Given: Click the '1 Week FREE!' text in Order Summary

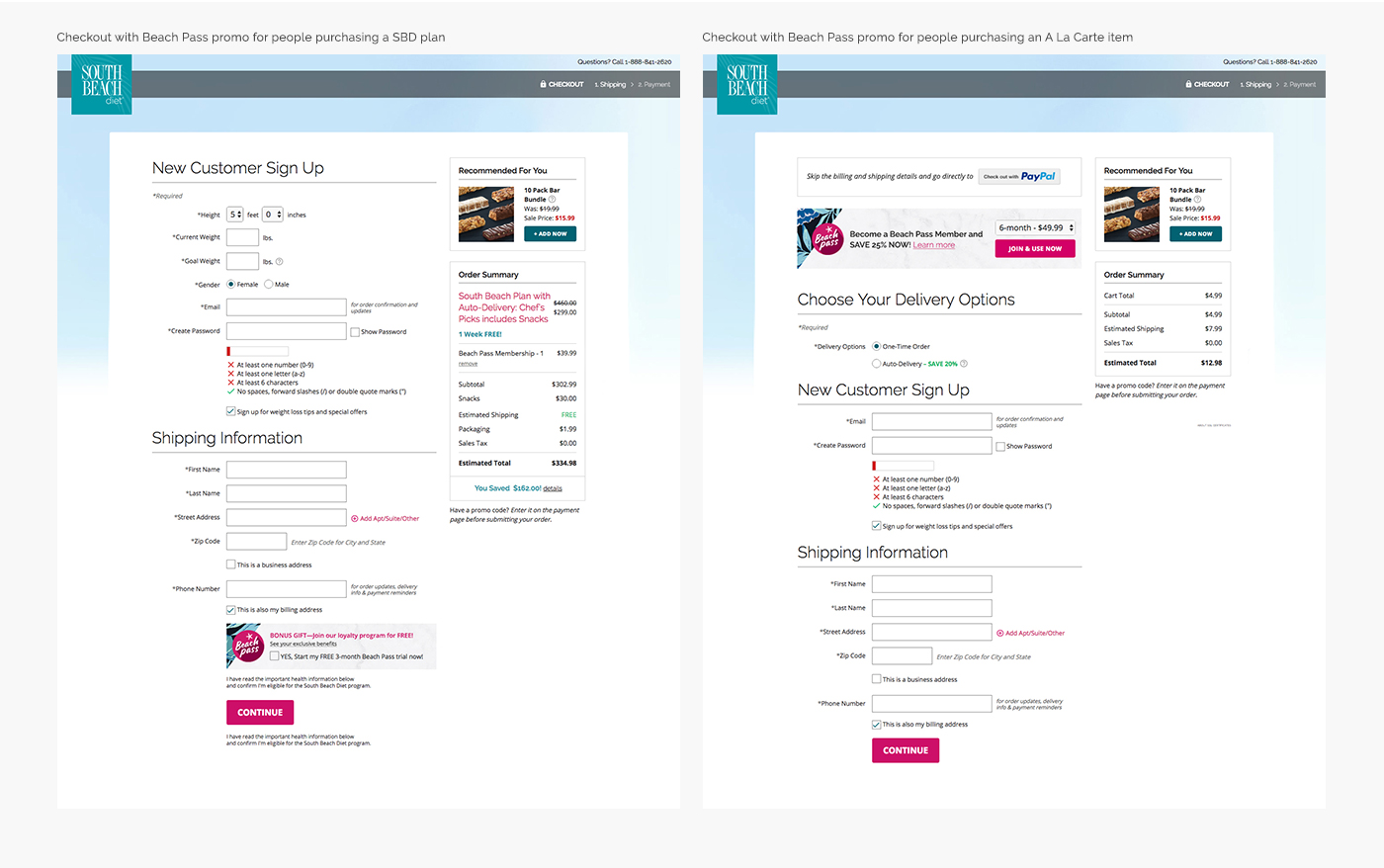Looking at the screenshot, I should coord(480,334).
